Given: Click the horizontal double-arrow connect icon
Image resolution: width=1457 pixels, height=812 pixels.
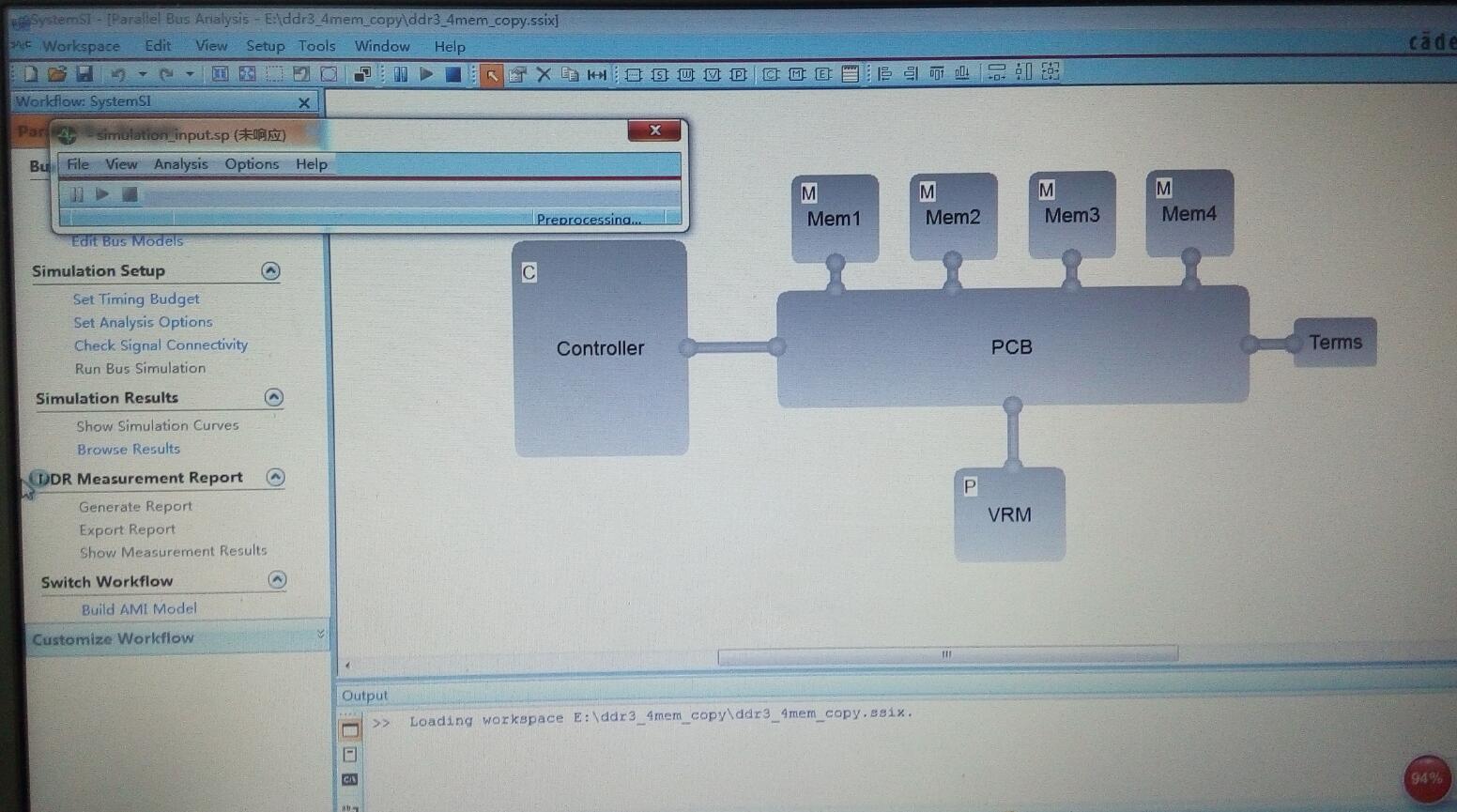Looking at the screenshot, I should coord(597,74).
